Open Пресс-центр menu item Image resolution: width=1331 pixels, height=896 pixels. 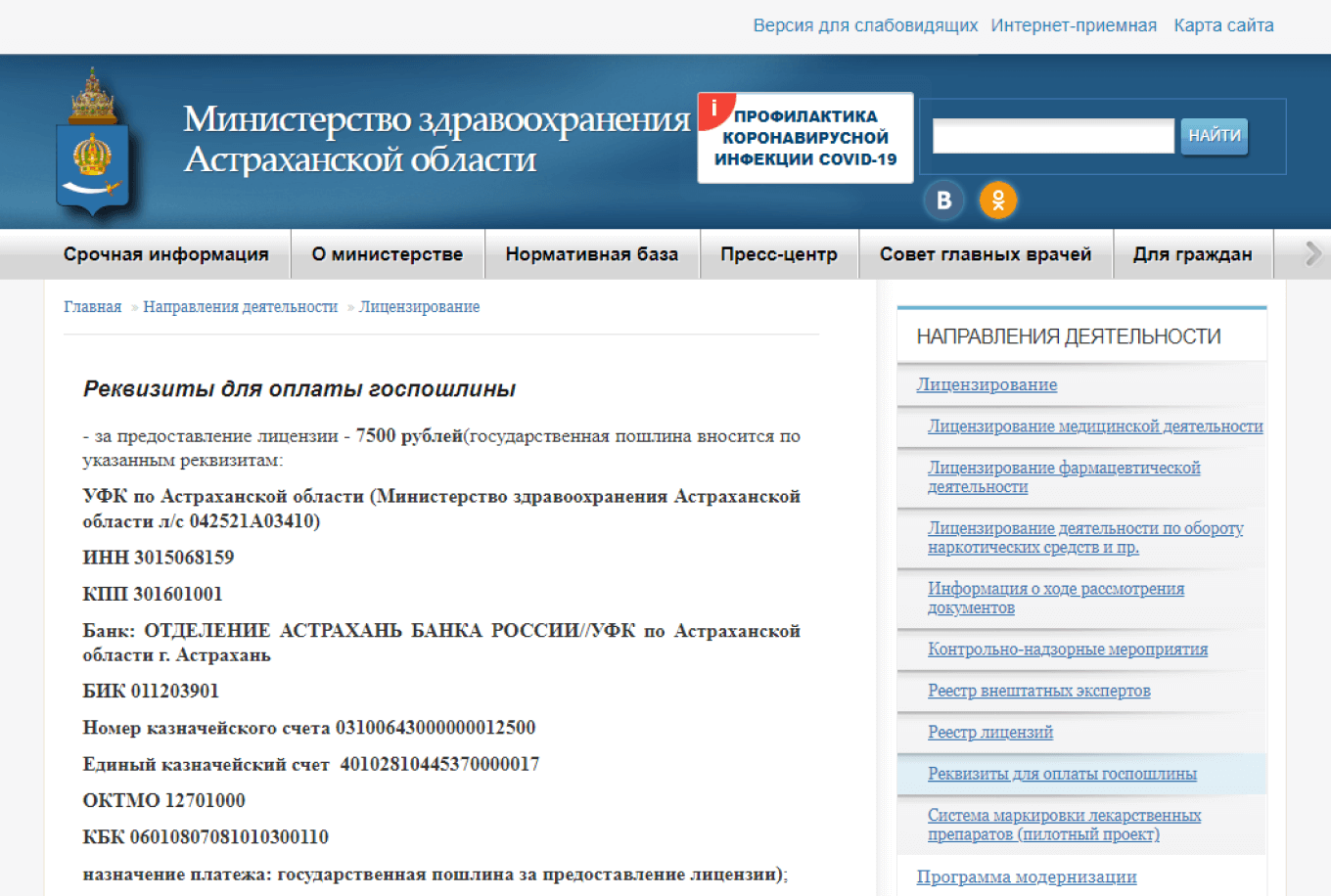pos(779,254)
